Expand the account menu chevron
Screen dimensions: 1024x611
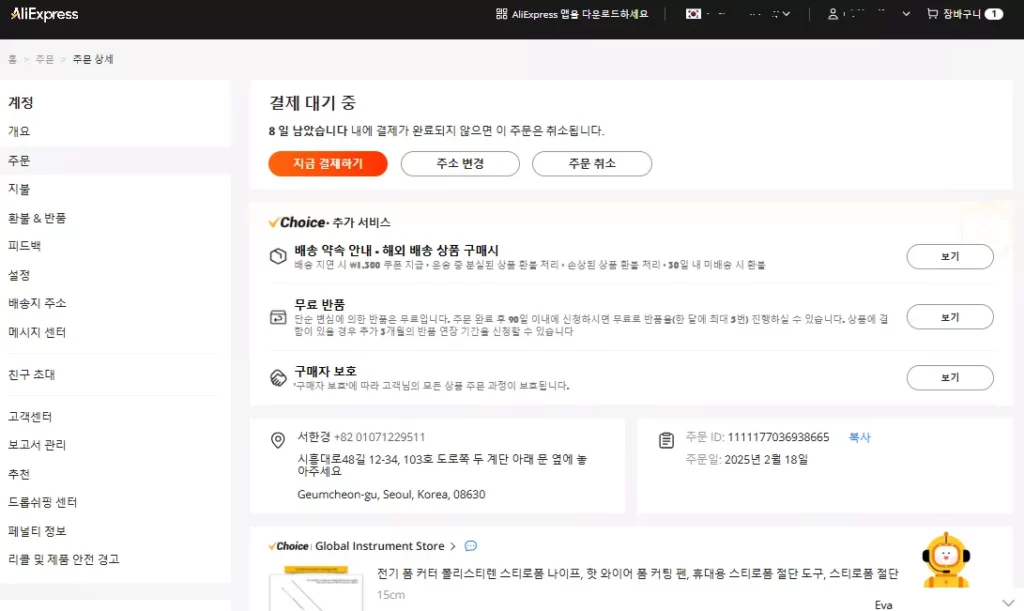pos(905,14)
